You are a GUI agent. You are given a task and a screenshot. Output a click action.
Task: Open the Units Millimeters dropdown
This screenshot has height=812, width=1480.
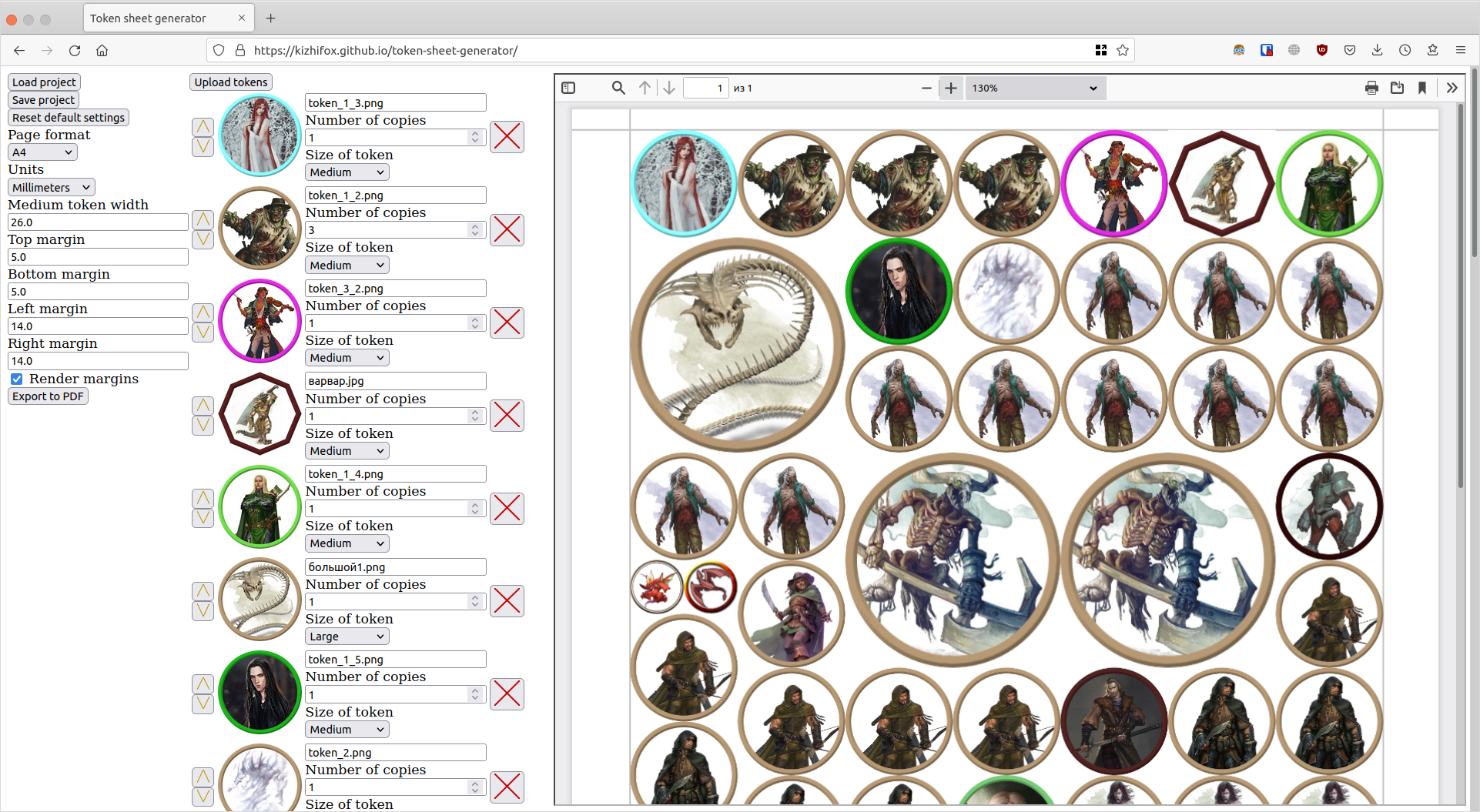click(x=52, y=187)
